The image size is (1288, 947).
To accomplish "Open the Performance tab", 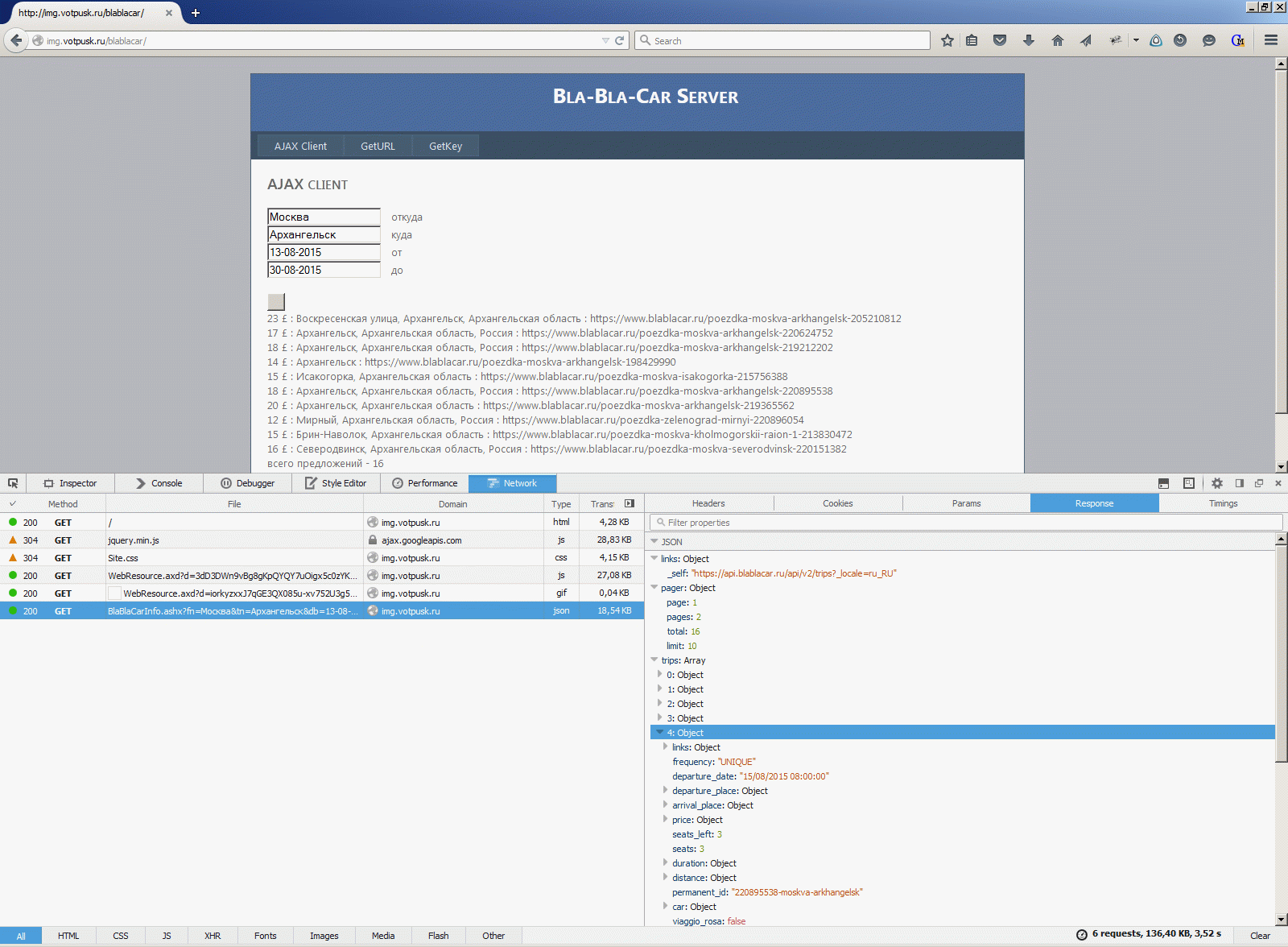I will click(x=424, y=483).
